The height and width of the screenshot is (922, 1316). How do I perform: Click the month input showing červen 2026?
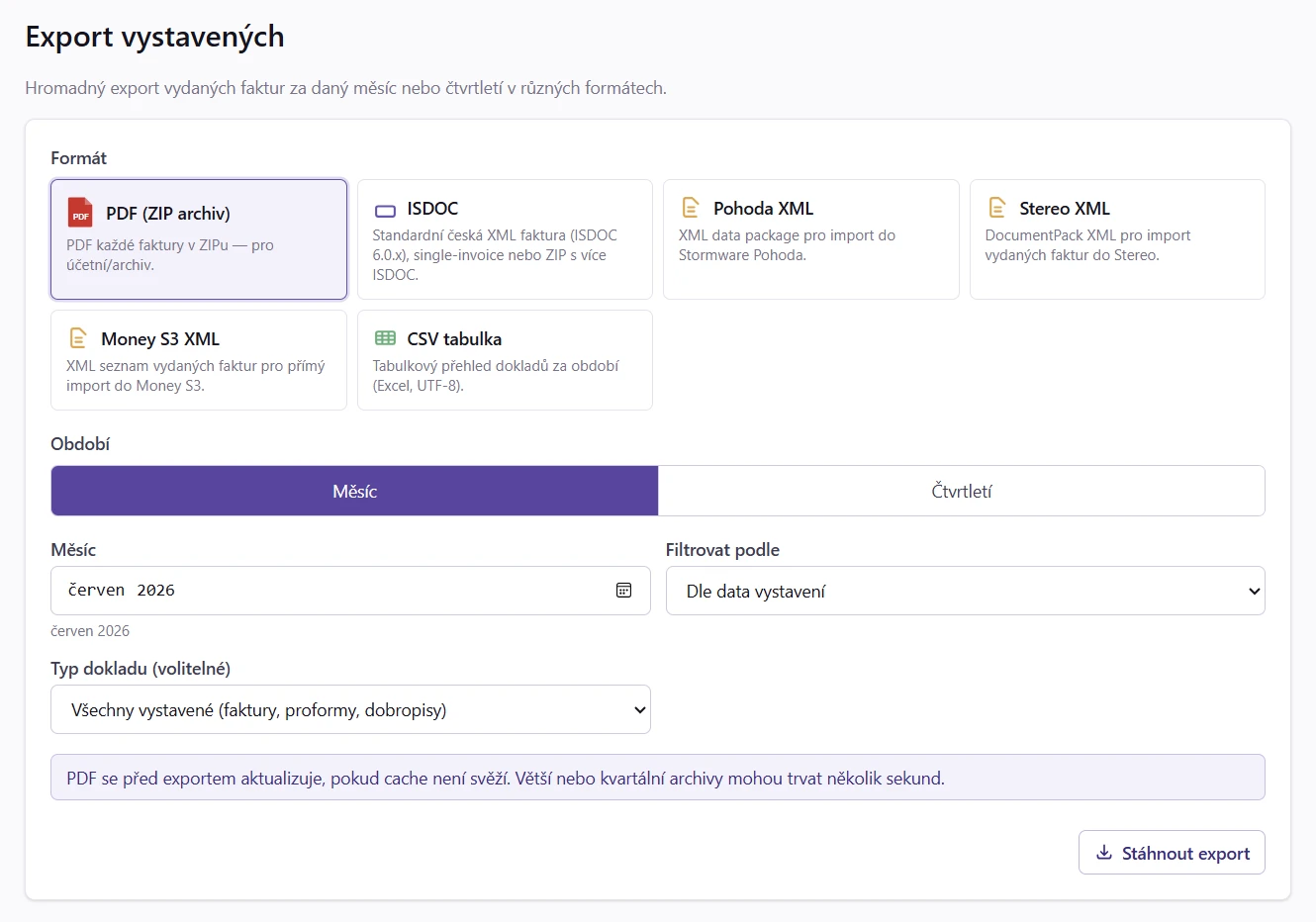pyautogui.click(x=350, y=591)
